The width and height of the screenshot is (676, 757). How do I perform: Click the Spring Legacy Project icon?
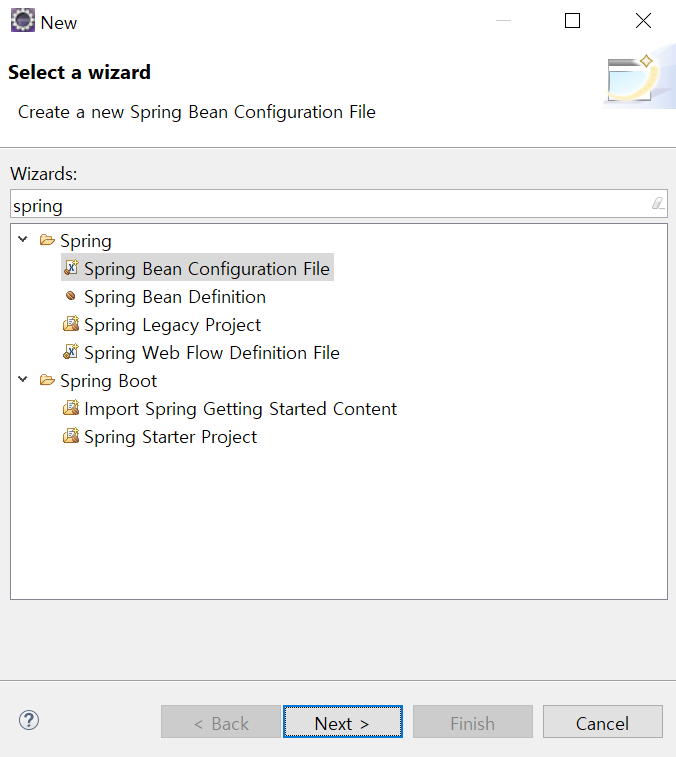tap(71, 323)
